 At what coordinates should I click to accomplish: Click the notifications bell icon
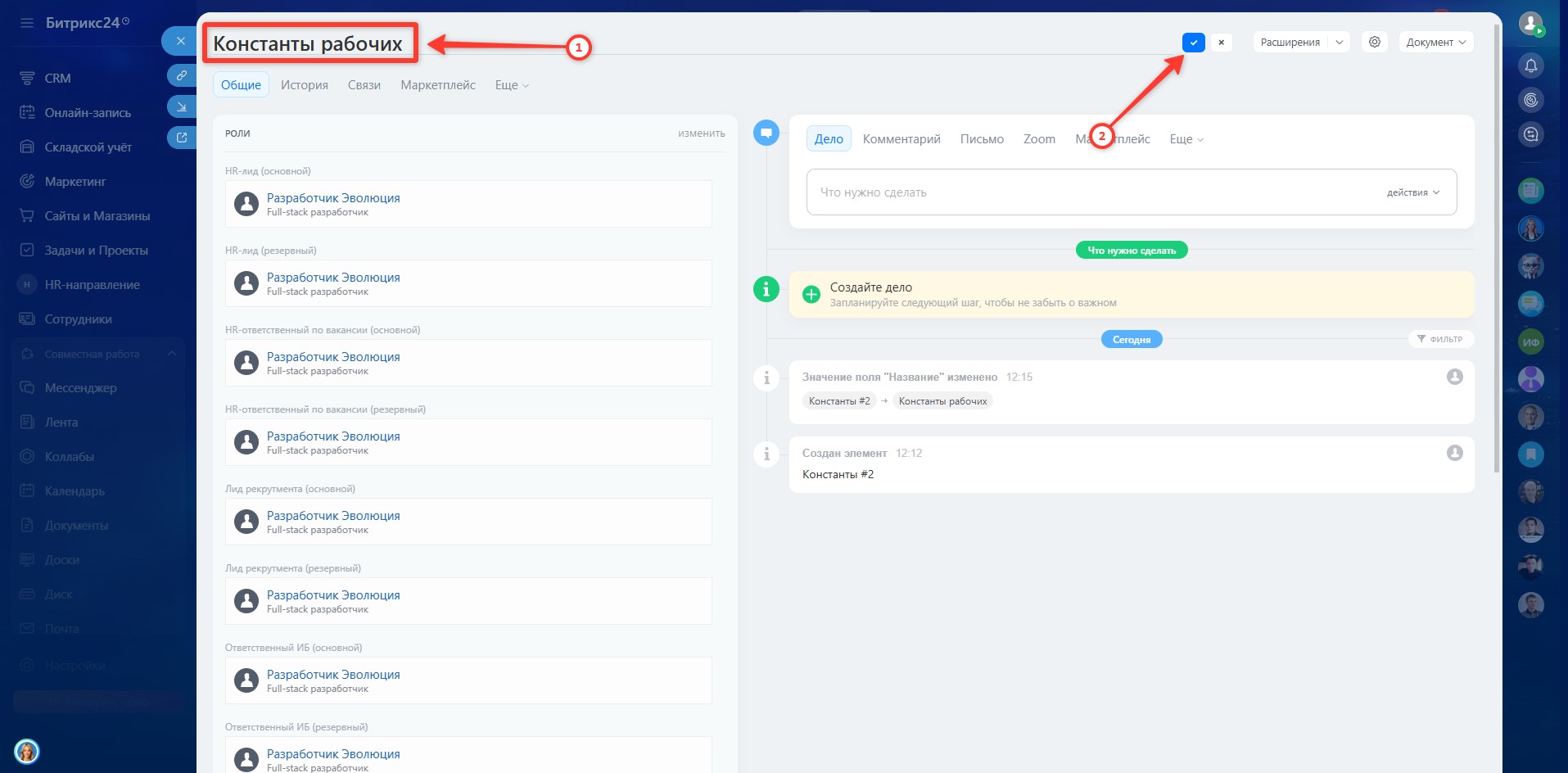click(x=1530, y=66)
